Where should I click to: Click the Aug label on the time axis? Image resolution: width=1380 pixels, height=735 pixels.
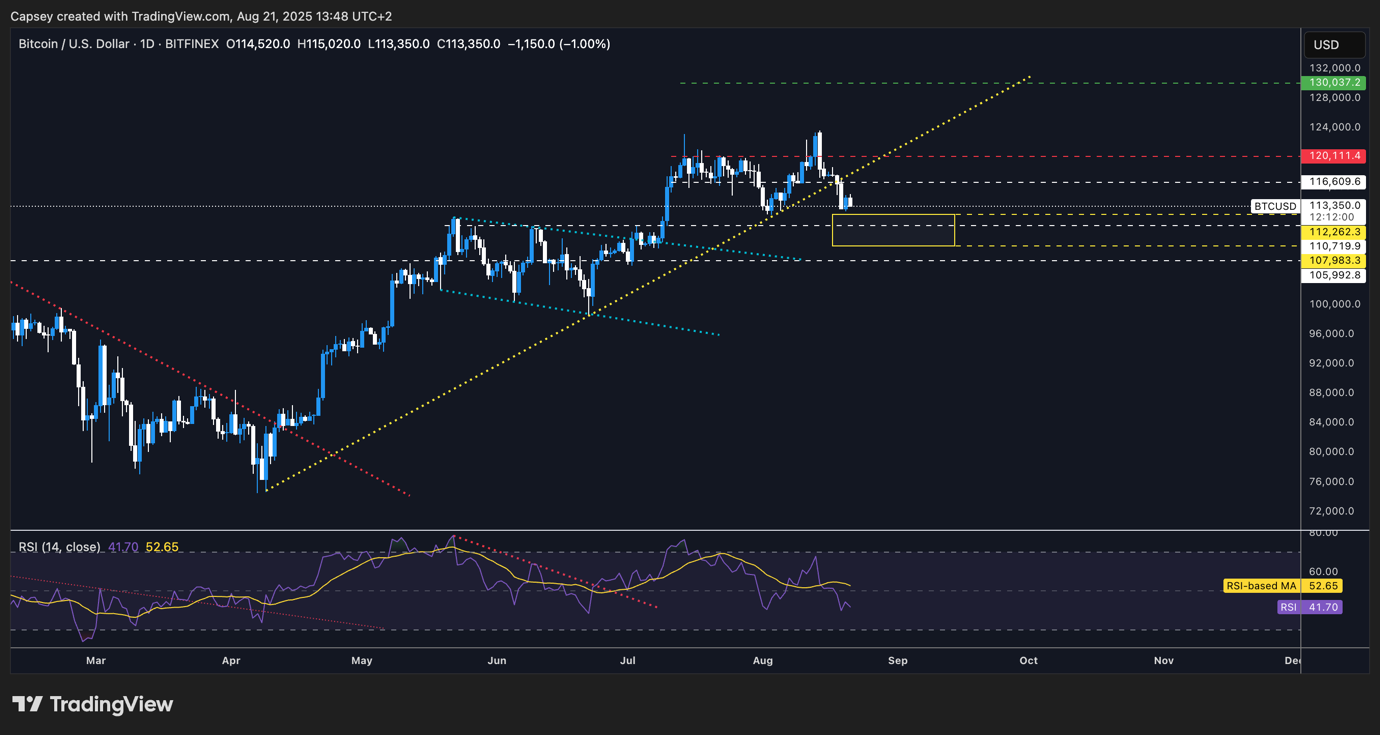tap(762, 661)
